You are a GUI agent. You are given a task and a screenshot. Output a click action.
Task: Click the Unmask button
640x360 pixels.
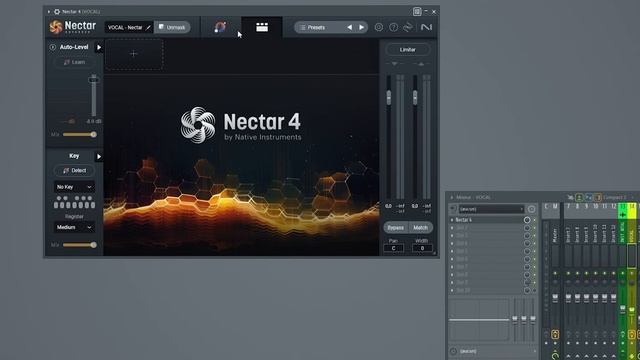tap(172, 27)
